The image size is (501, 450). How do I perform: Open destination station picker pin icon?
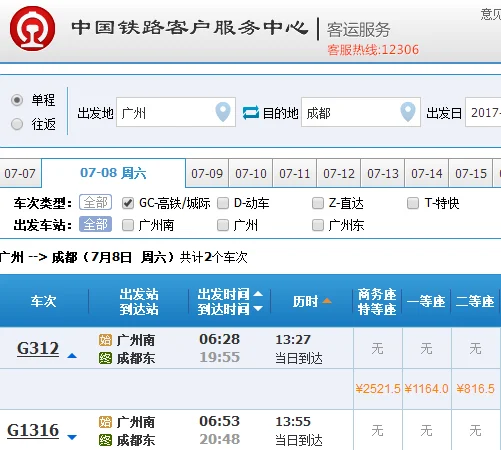408,112
